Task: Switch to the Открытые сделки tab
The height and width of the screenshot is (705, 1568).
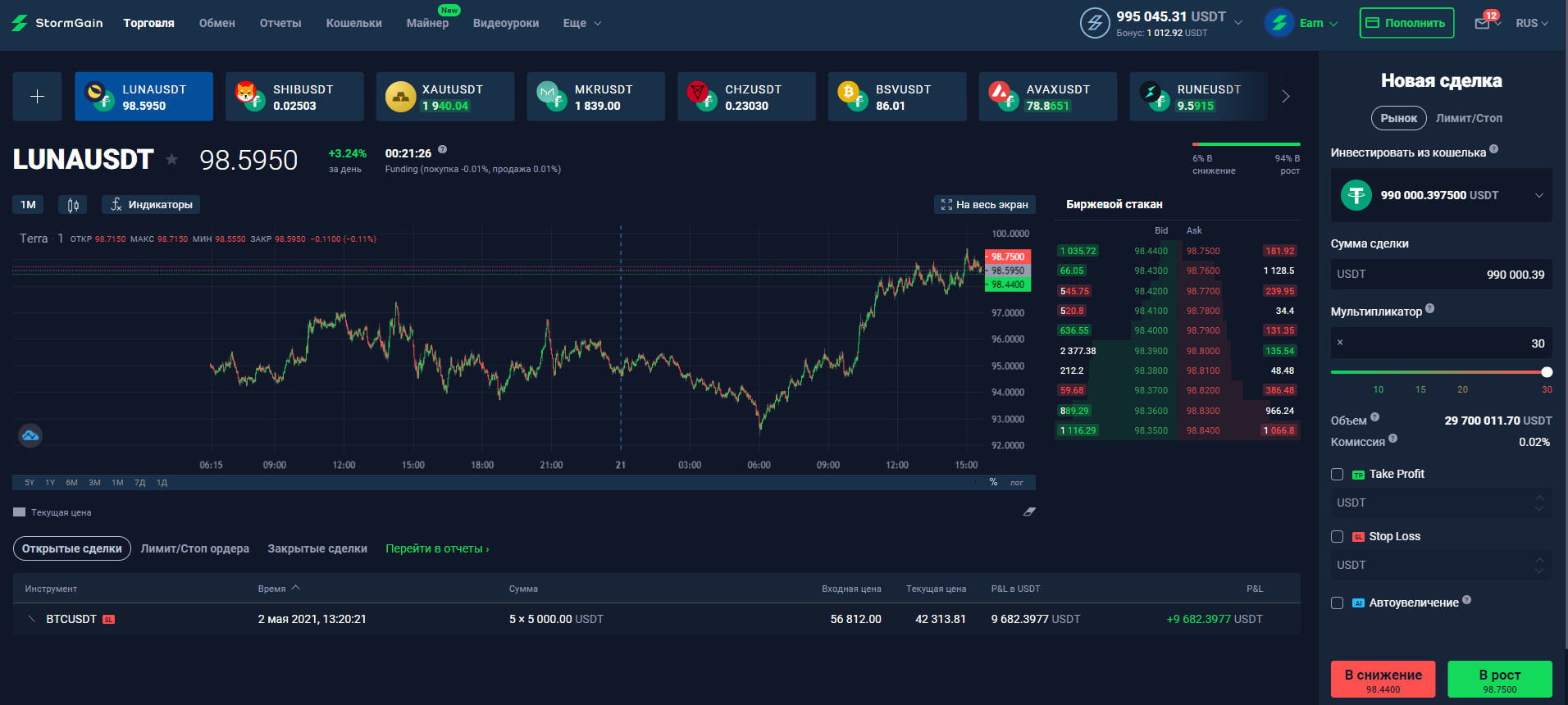Action: (x=72, y=548)
